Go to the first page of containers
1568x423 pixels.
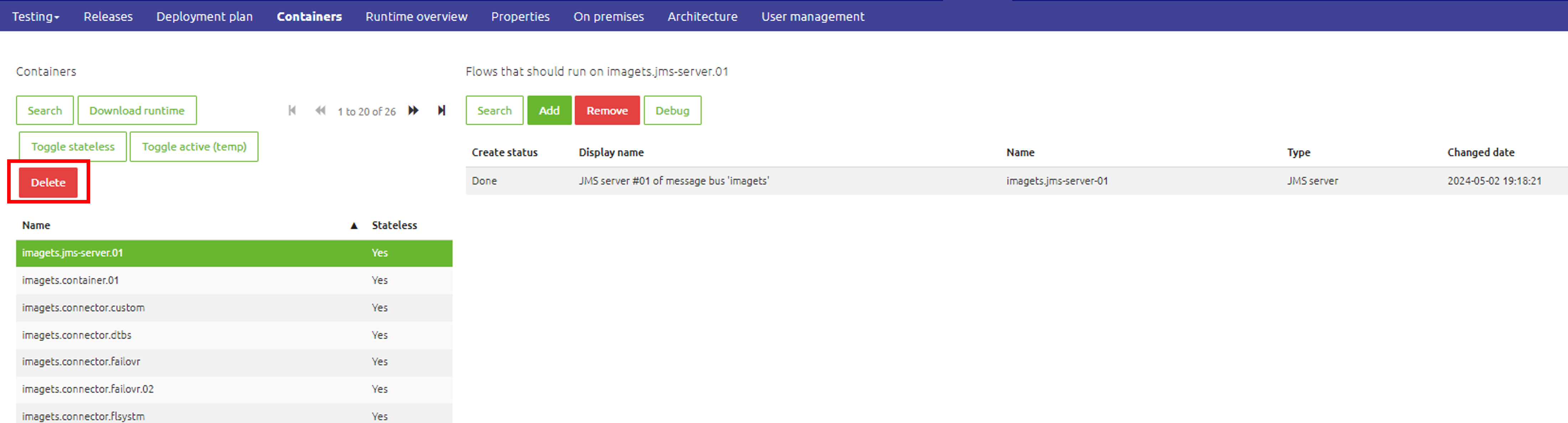pos(292,110)
